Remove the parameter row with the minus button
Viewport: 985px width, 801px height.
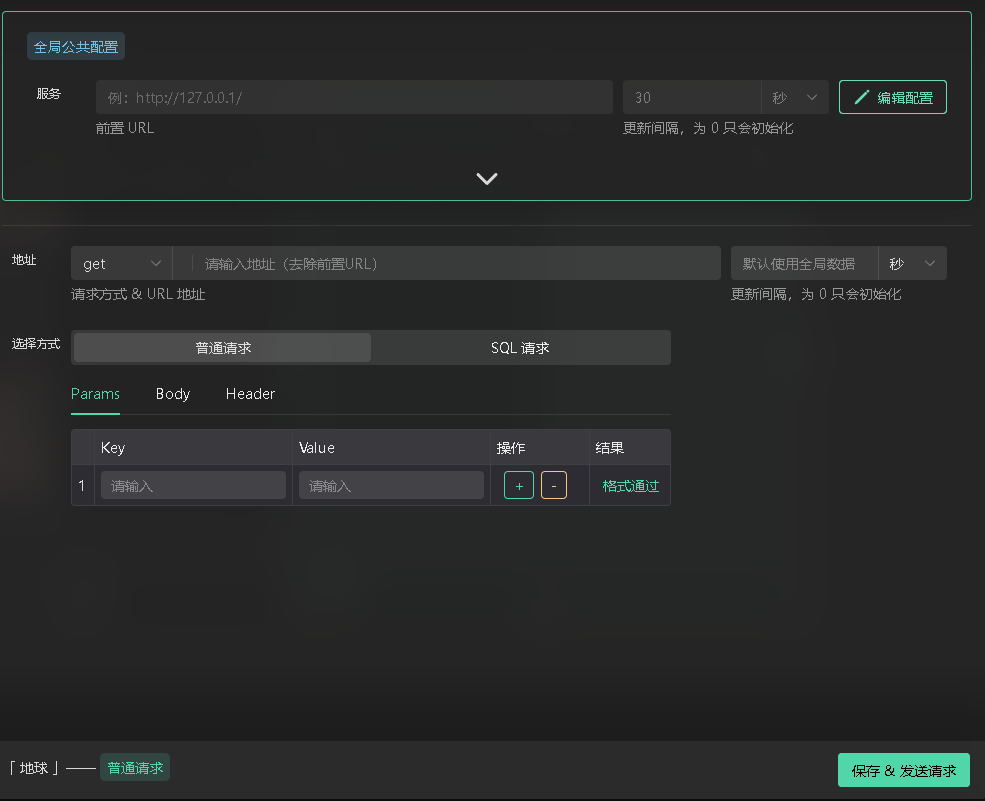(553, 486)
